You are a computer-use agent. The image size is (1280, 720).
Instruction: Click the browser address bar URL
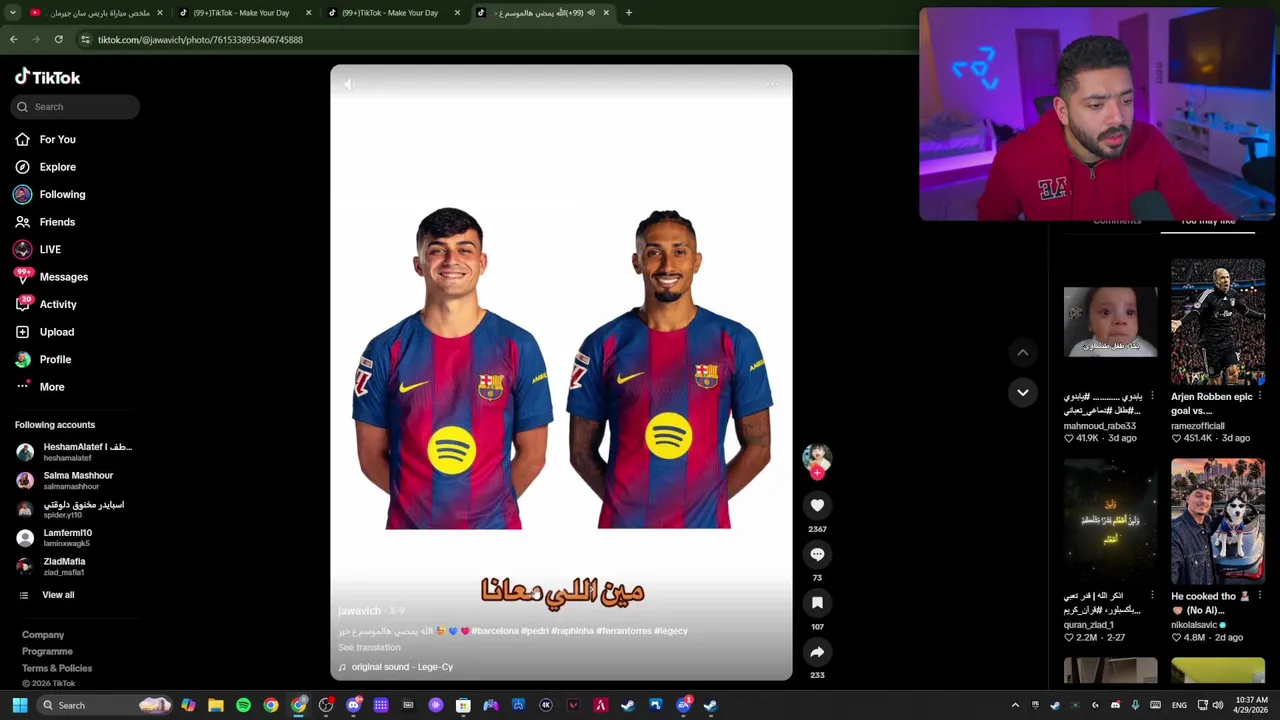click(200, 40)
